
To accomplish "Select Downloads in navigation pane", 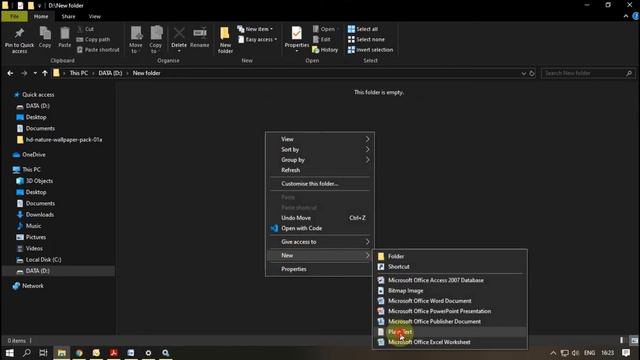I will pos(40,215).
